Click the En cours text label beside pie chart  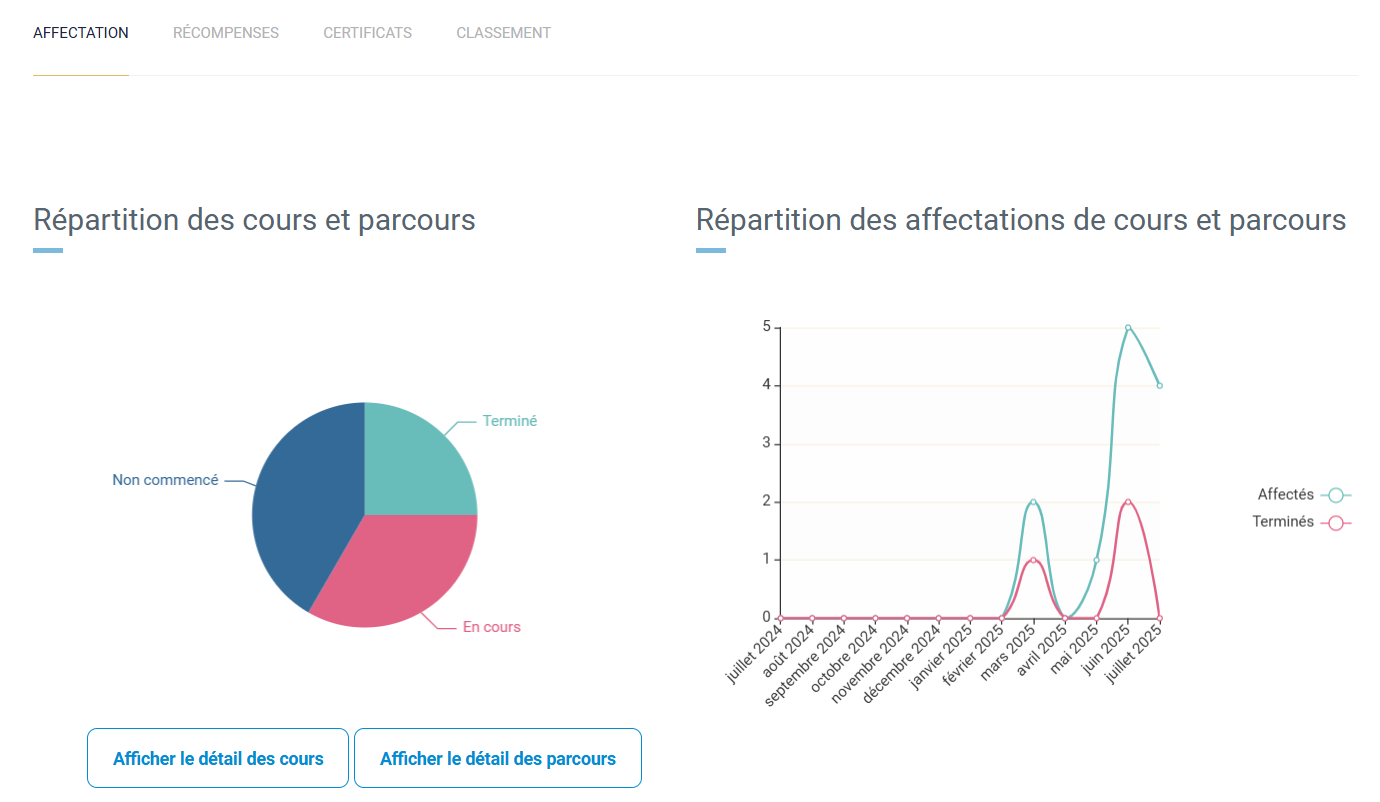[491, 627]
